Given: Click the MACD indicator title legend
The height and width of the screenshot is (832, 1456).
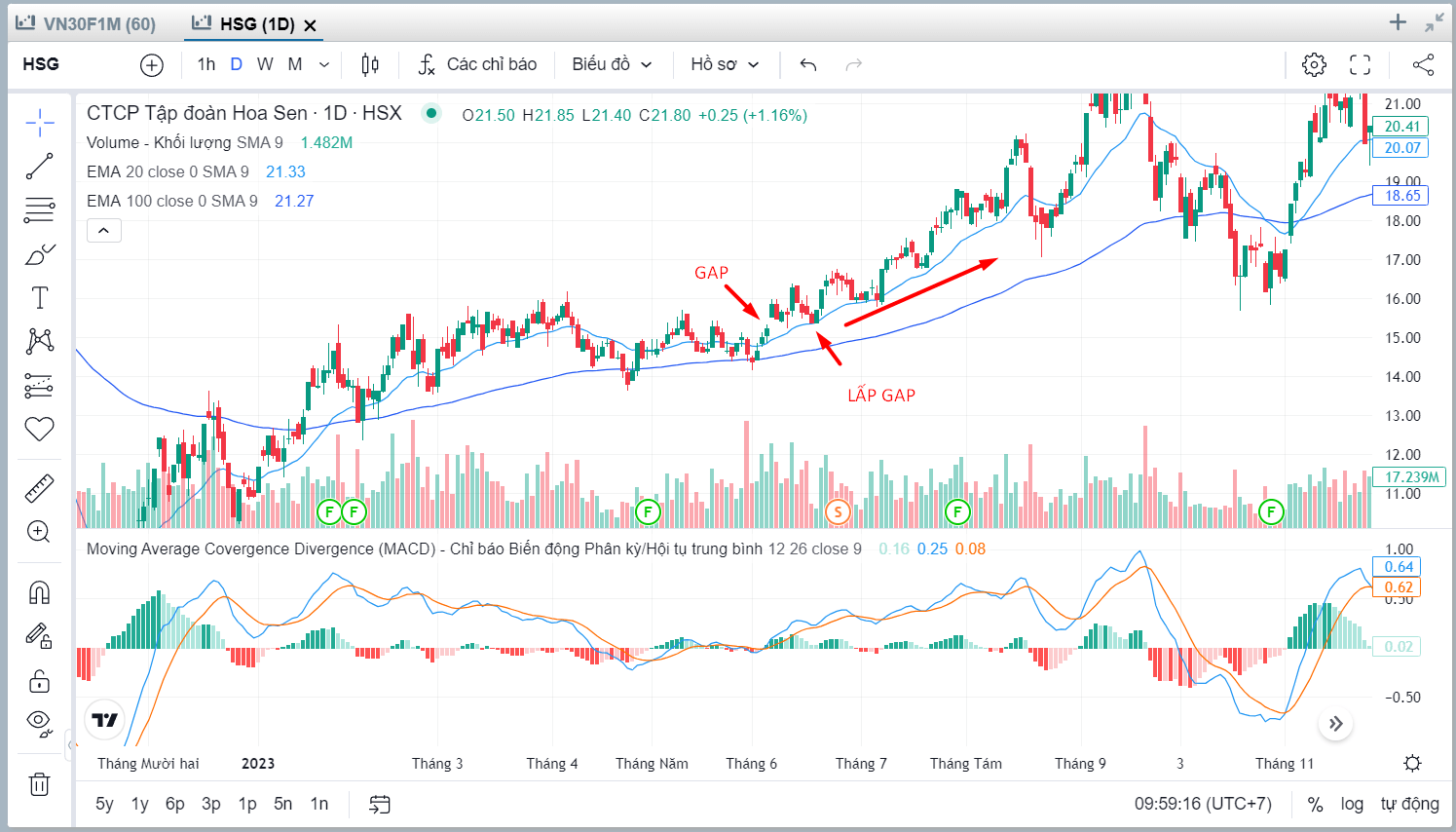Looking at the screenshot, I should click(474, 548).
